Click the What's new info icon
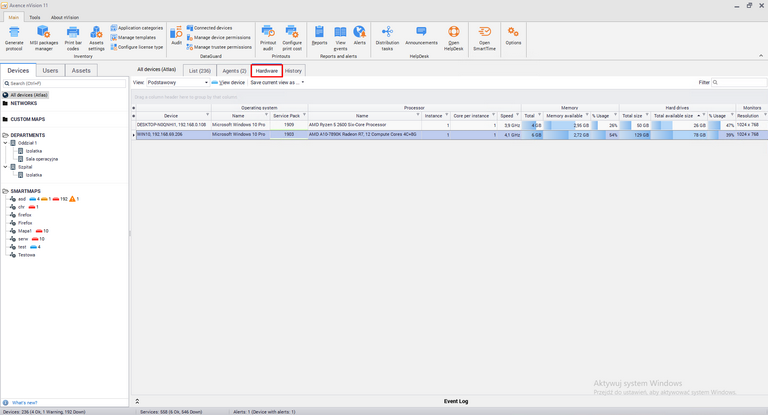The width and height of the screenshot is (768, 415). click(x=5, y=403)
